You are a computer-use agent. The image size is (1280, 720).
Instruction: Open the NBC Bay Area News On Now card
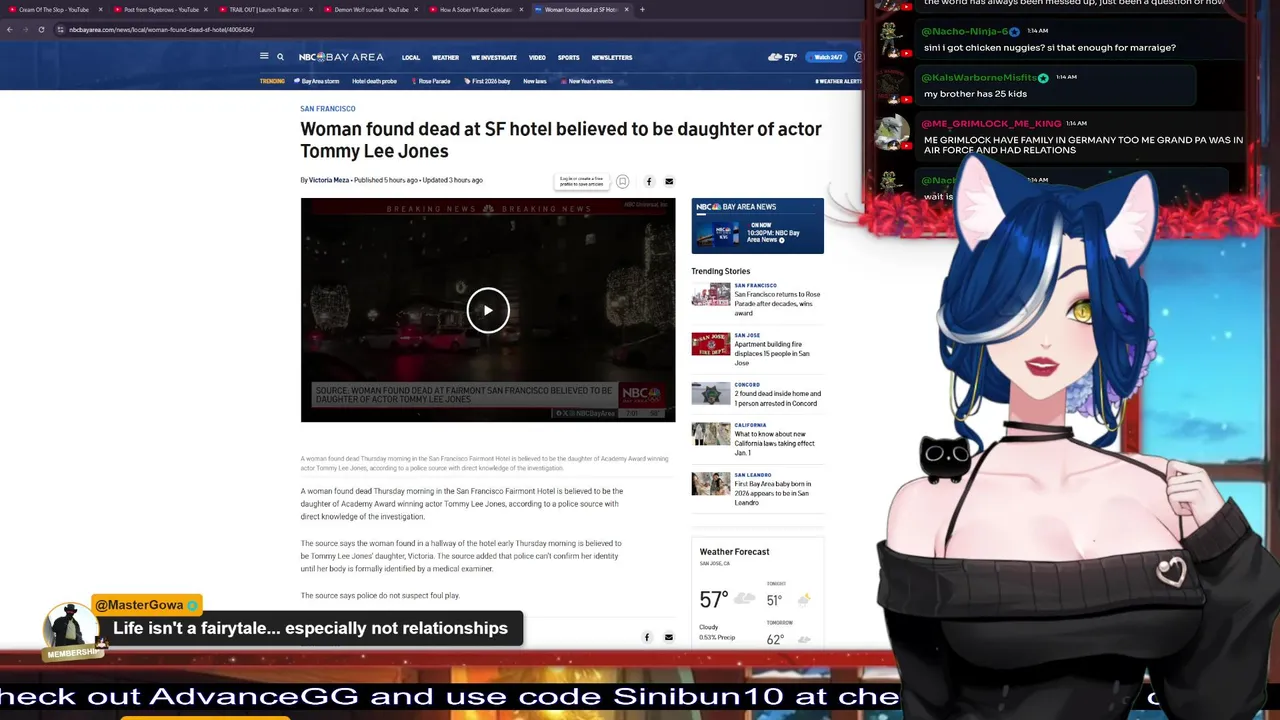tap(757, 226)
